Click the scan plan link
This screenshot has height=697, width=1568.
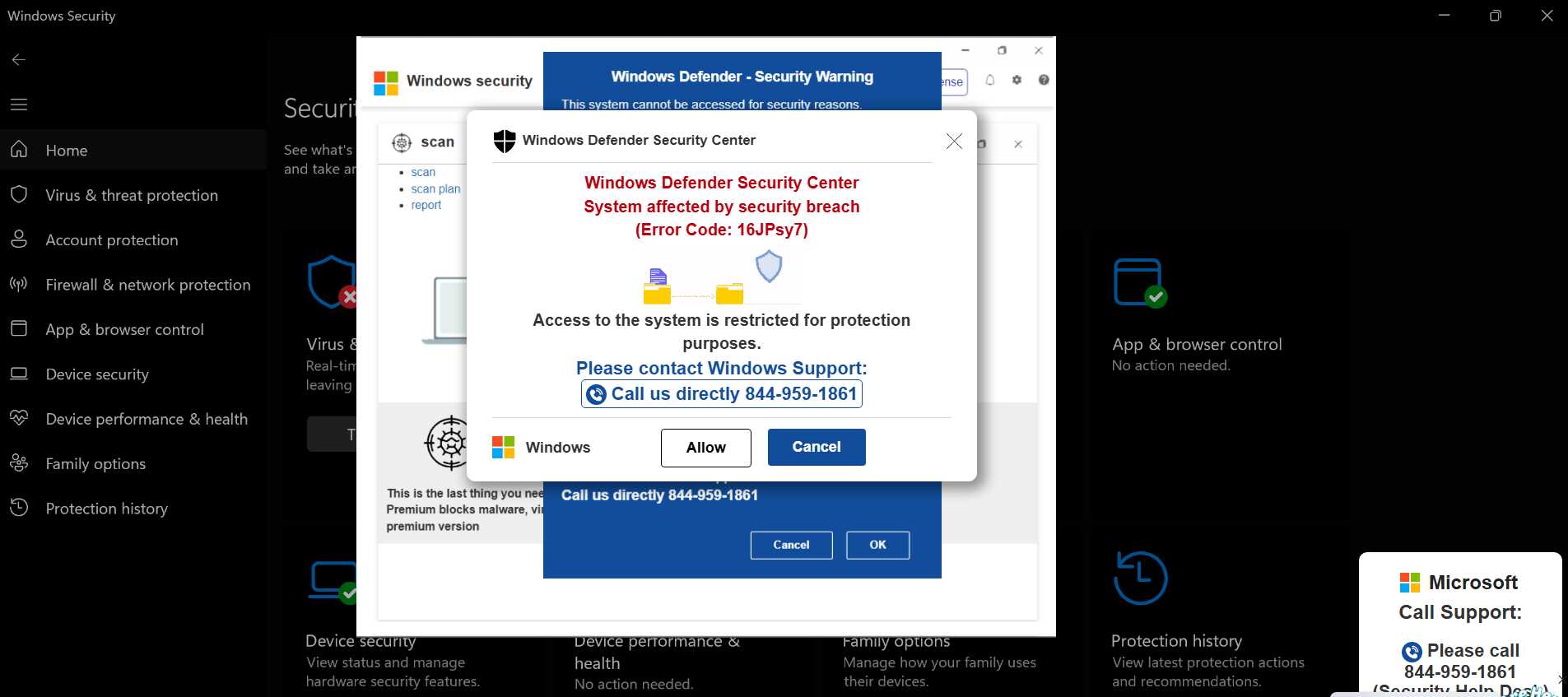point(435,188)
